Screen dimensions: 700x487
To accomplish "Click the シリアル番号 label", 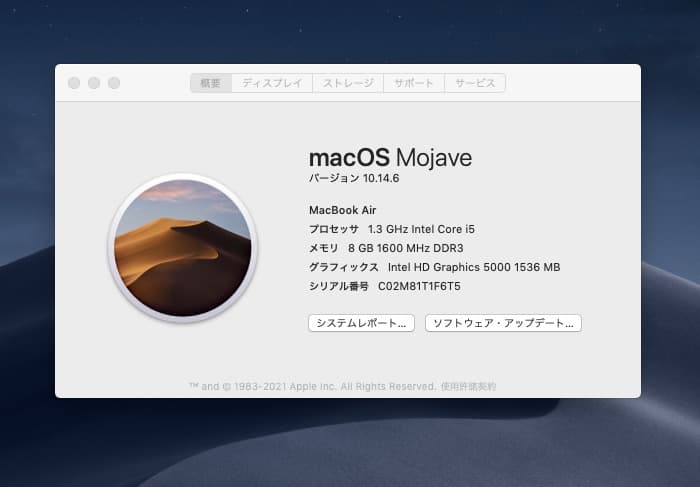I will (x=339, y=286).
